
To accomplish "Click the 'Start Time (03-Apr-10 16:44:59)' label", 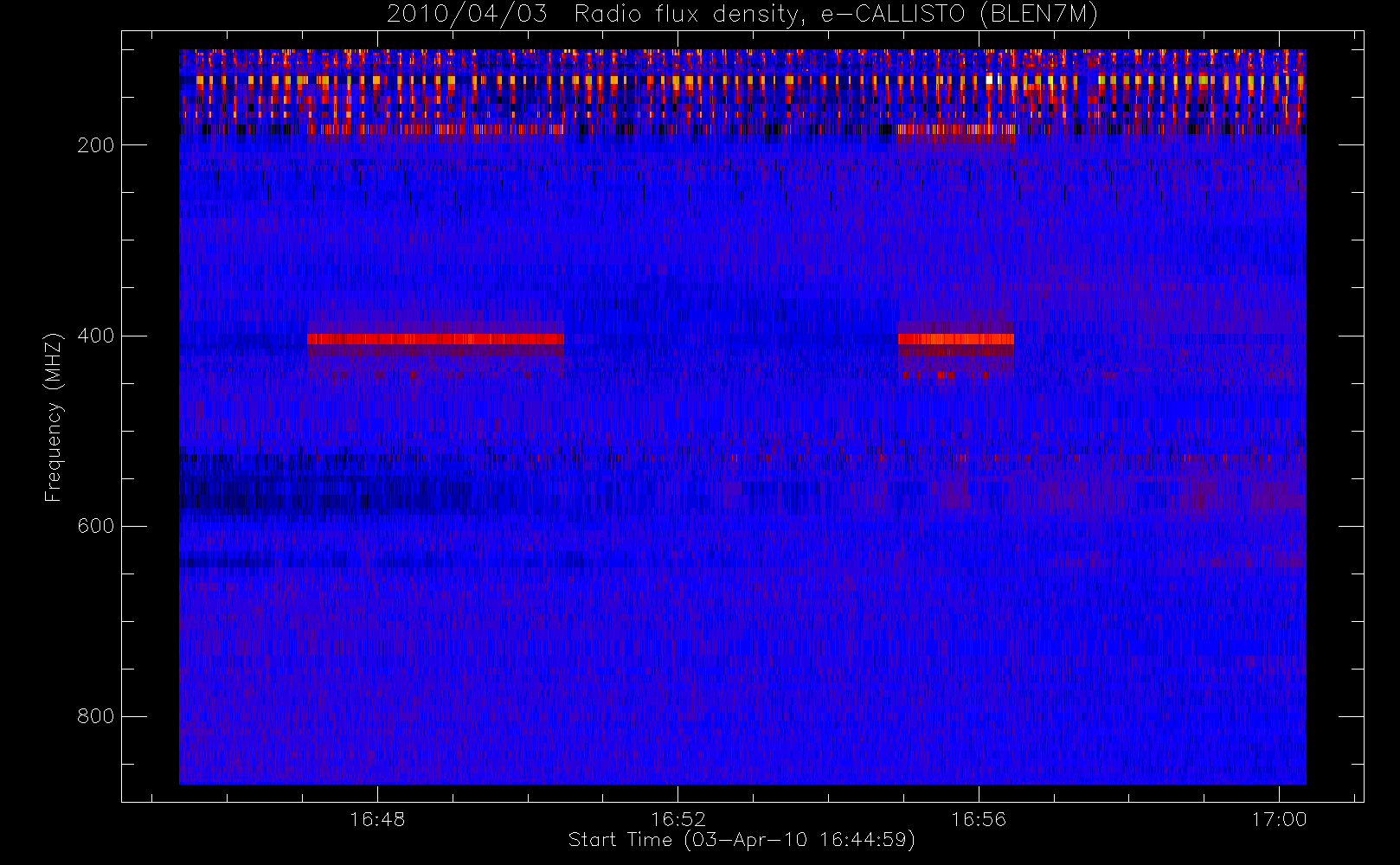I will (x=742, y=840).
